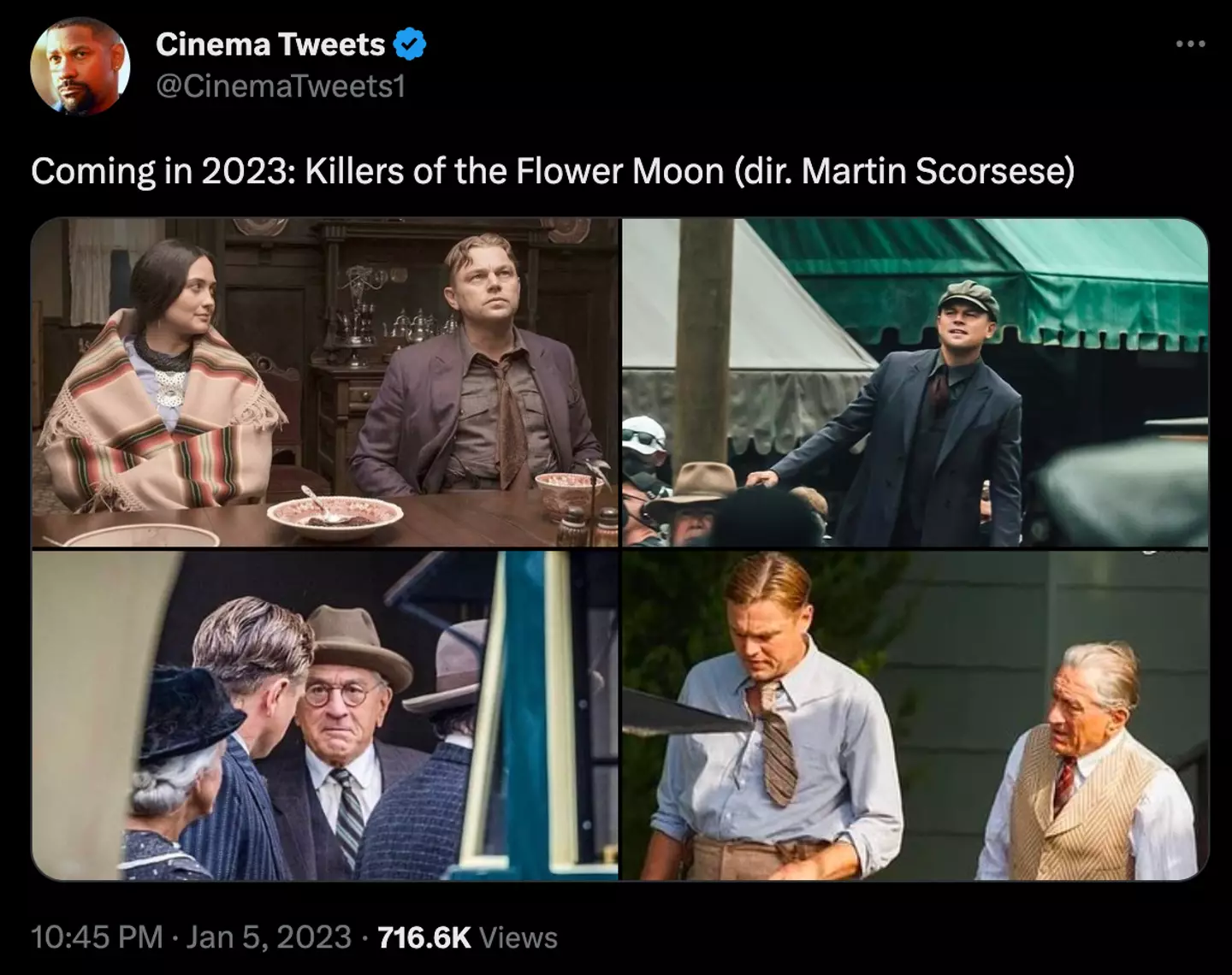Open the dining table photo with striped blanket
The image size is (1232, 975).
(324, 382)
